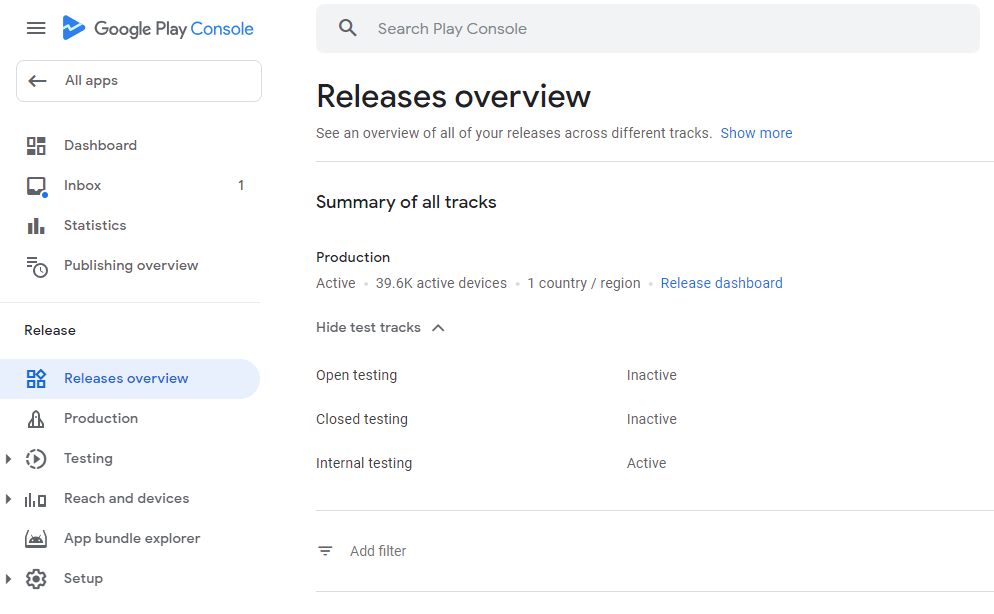Click the Closed testing row label
The width and height of the screenshot is (994, 614).
click(x=362, y=419)
